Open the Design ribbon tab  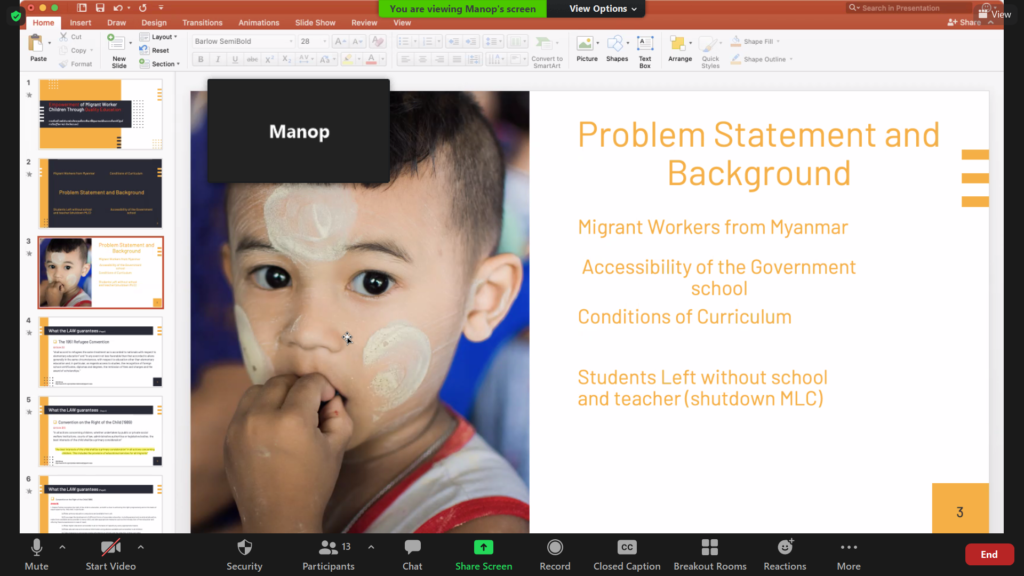coord(154,23)
